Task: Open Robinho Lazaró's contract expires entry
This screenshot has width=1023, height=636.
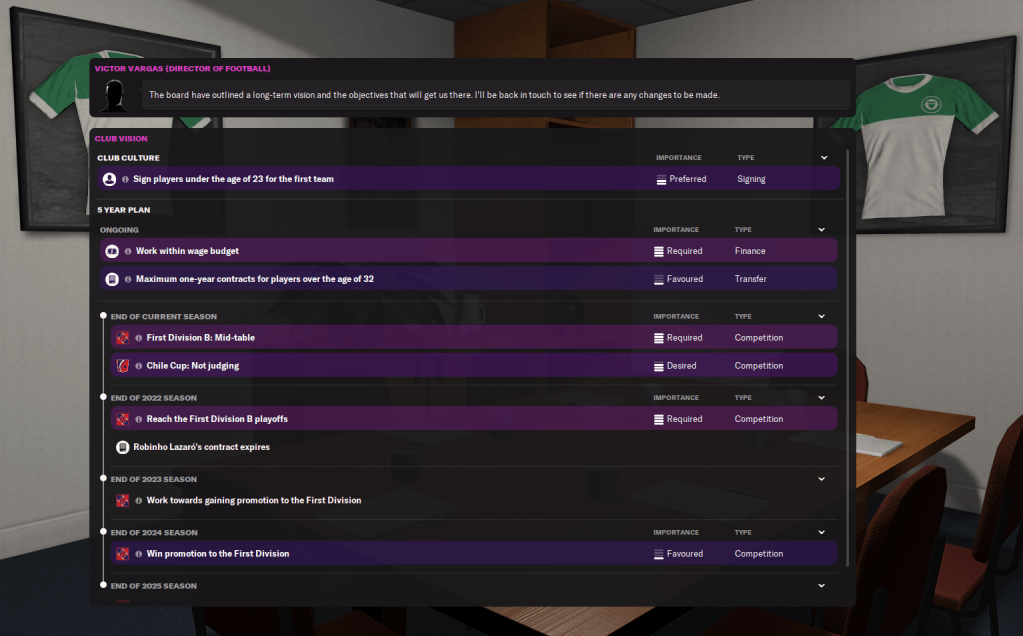Action: point(201,447)
